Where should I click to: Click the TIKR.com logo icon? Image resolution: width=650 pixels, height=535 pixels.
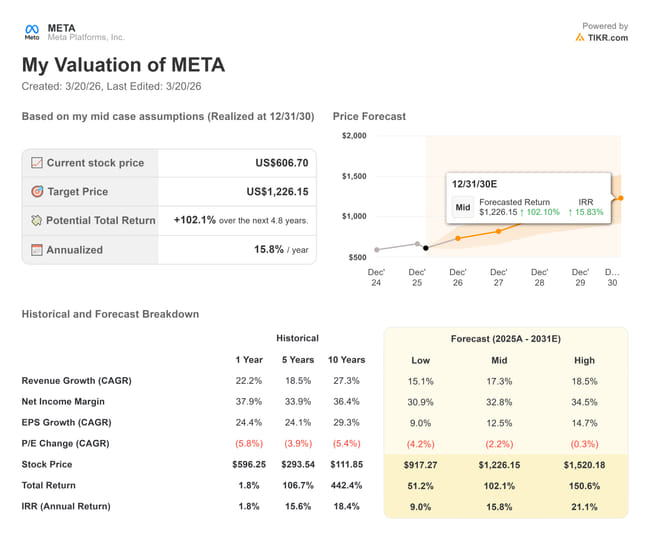[581, 38]
